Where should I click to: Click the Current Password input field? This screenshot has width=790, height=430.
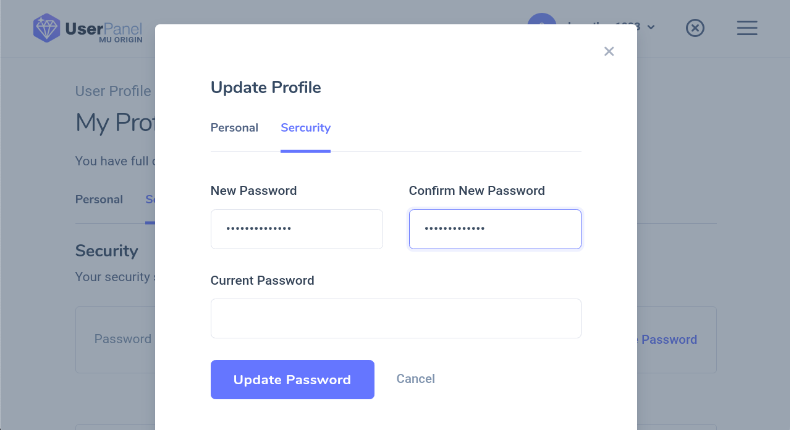click(395, 318)
